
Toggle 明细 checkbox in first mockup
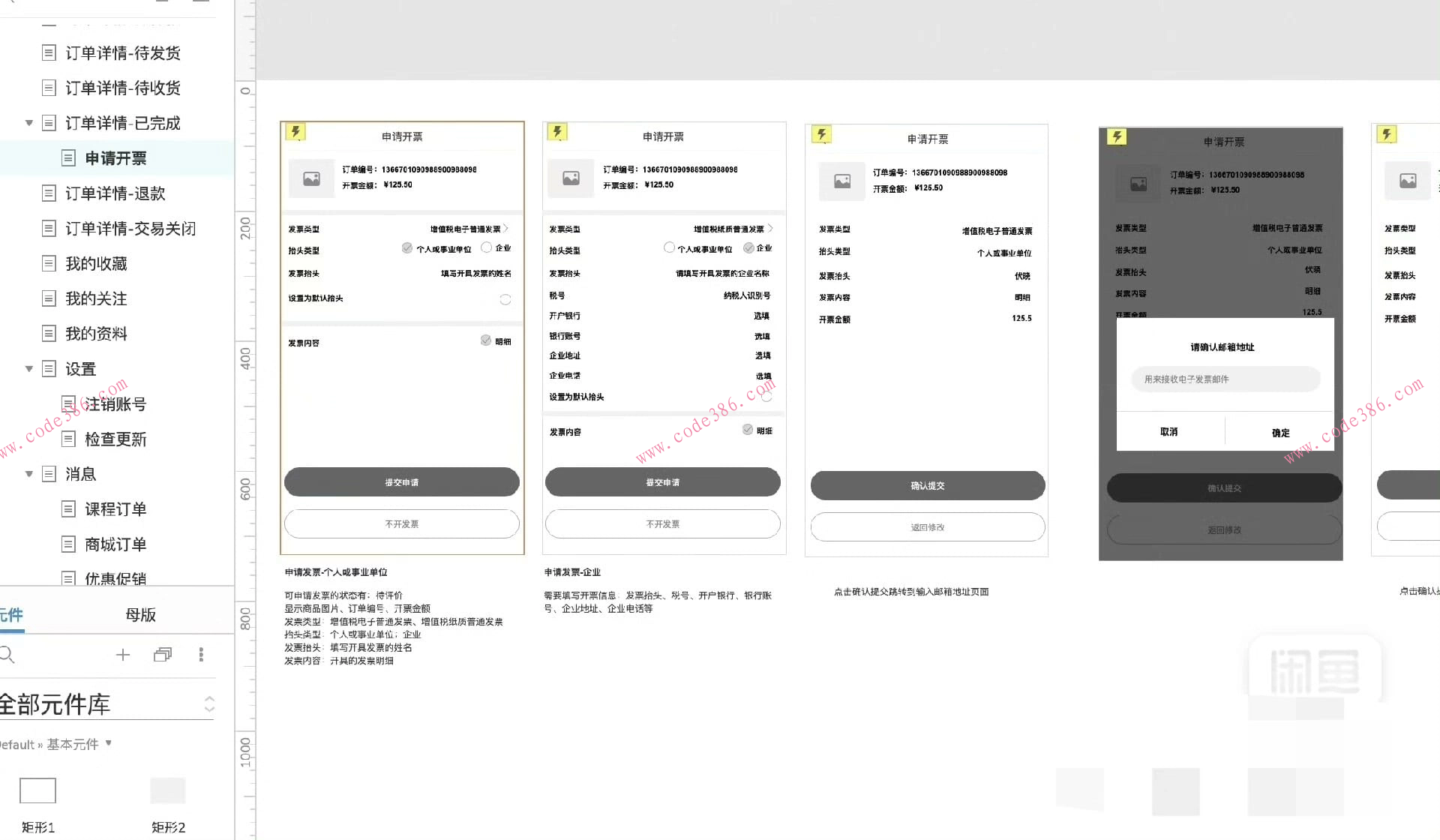click(x=486, y=340)
